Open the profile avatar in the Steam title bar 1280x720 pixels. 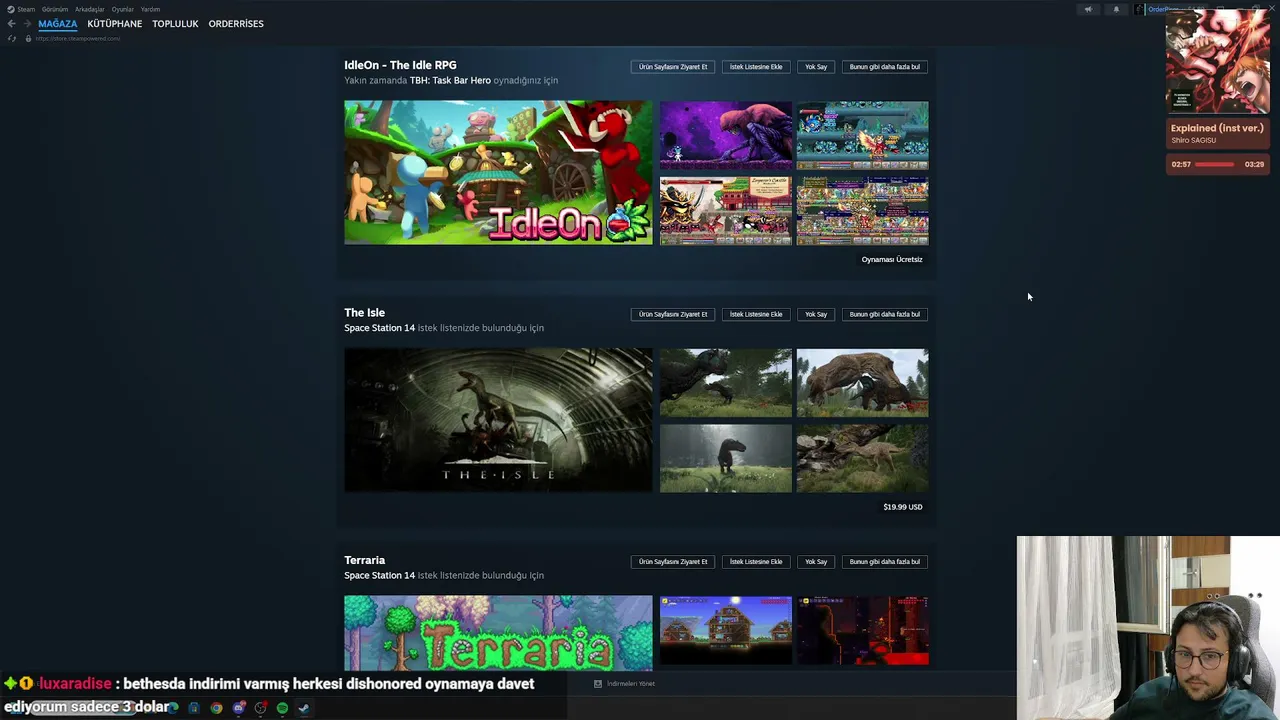[1139, 10]
